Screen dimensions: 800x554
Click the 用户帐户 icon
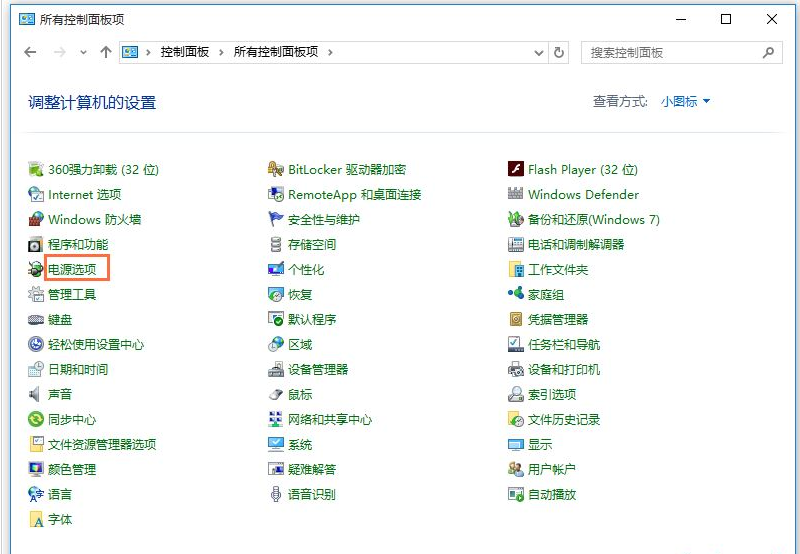(x=516, y=470)
